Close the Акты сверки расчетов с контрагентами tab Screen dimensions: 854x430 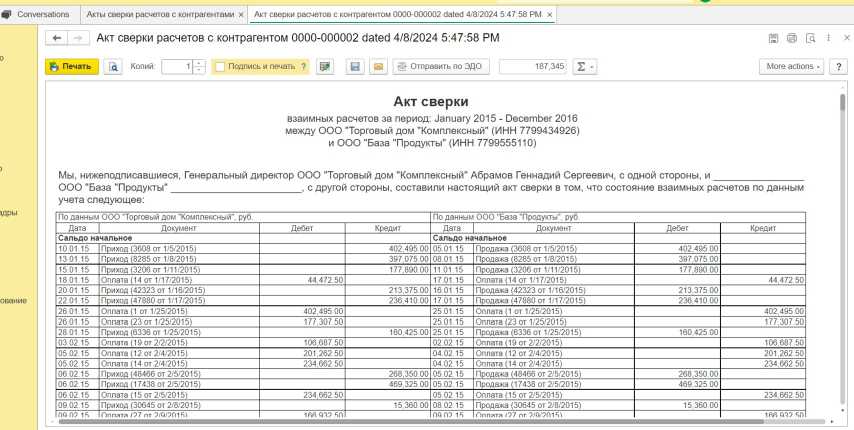(241, 15)
